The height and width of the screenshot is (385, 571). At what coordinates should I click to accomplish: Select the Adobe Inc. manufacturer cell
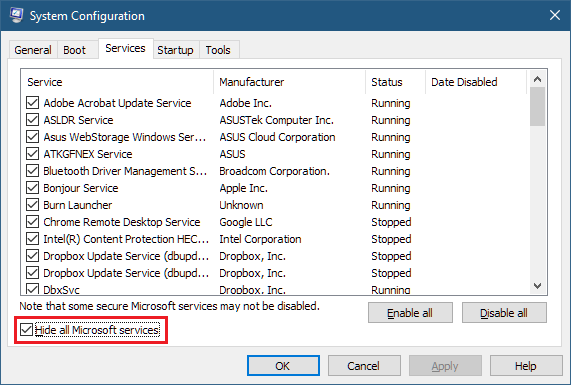coord(245,103)
